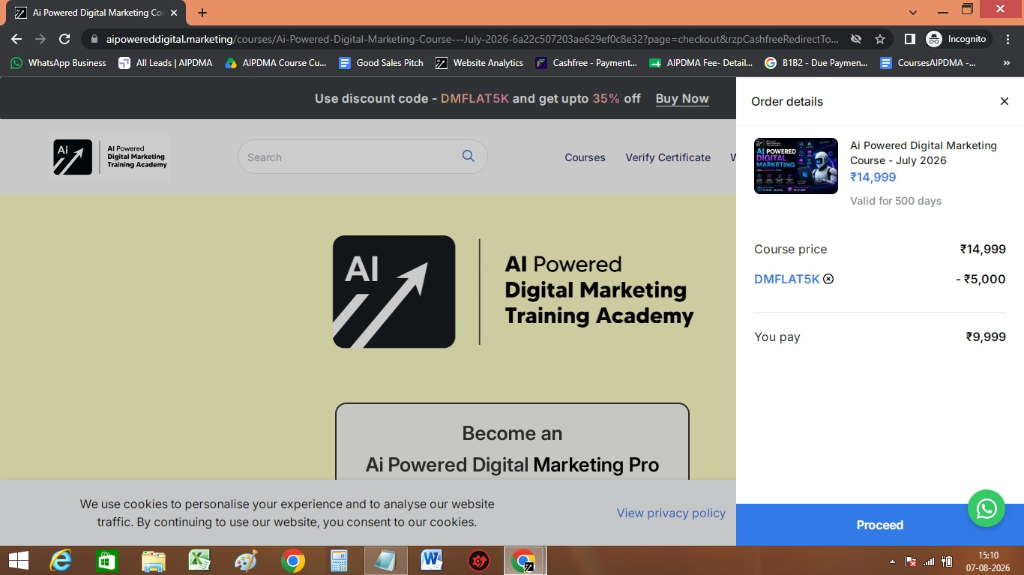The width and height of the screenshot is (1024, 575).
Task: Click the address bar URL
Action: pyautogui.click(x=472, y=39)
